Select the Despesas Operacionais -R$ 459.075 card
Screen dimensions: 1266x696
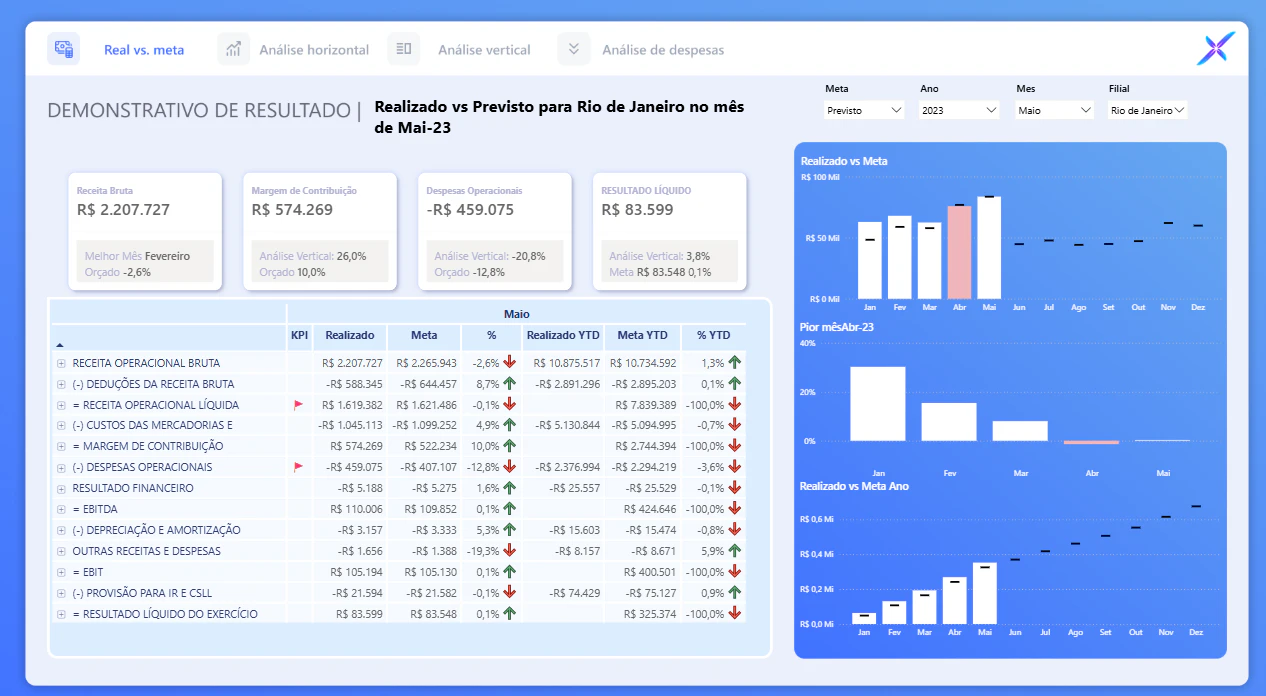494,231
